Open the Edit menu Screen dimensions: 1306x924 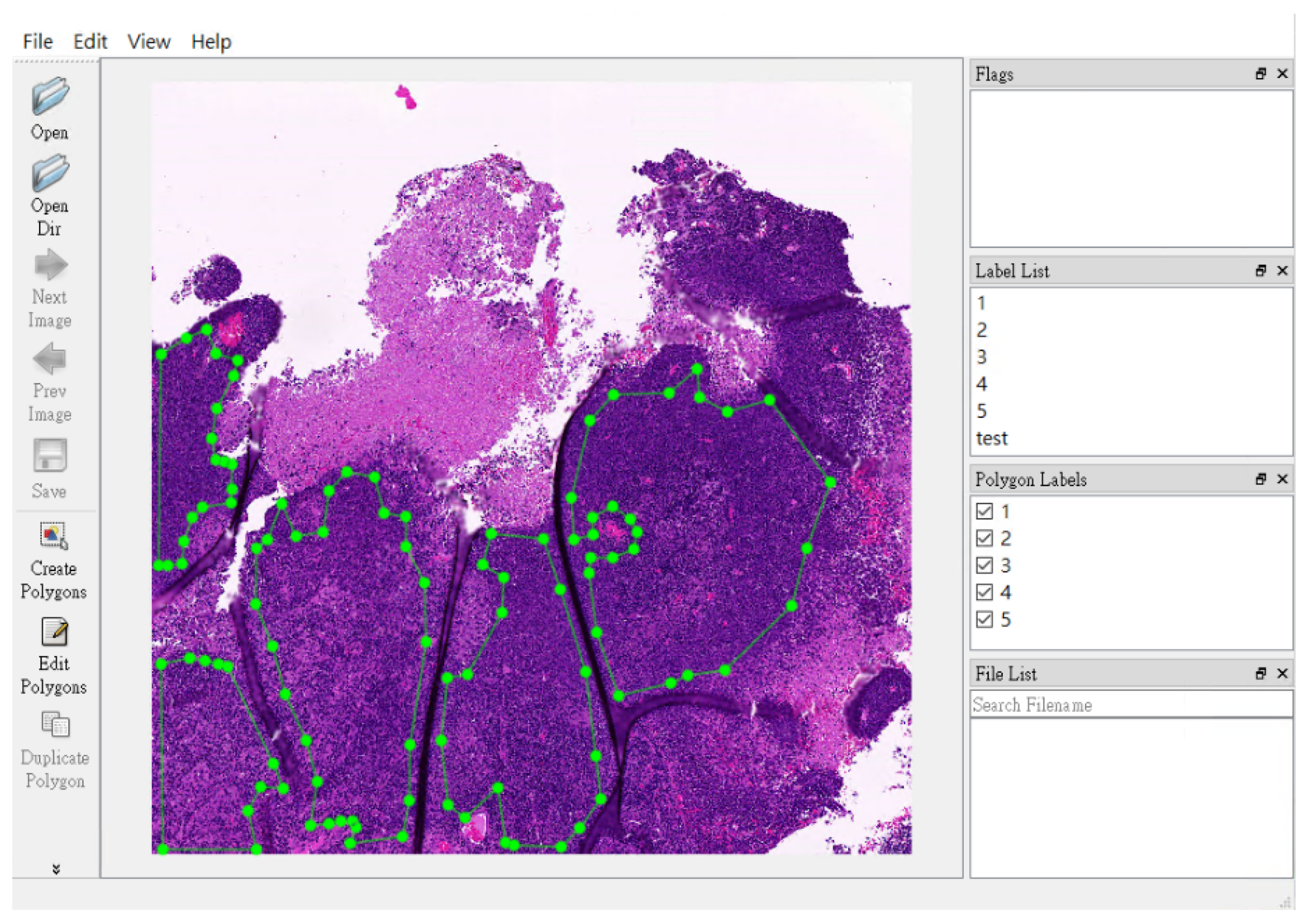pos(90,41)
